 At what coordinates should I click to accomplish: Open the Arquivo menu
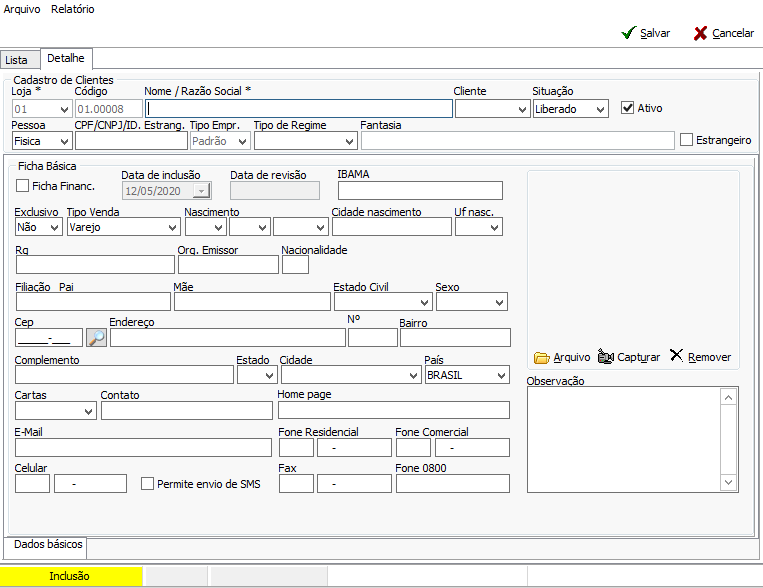[22, 9]
